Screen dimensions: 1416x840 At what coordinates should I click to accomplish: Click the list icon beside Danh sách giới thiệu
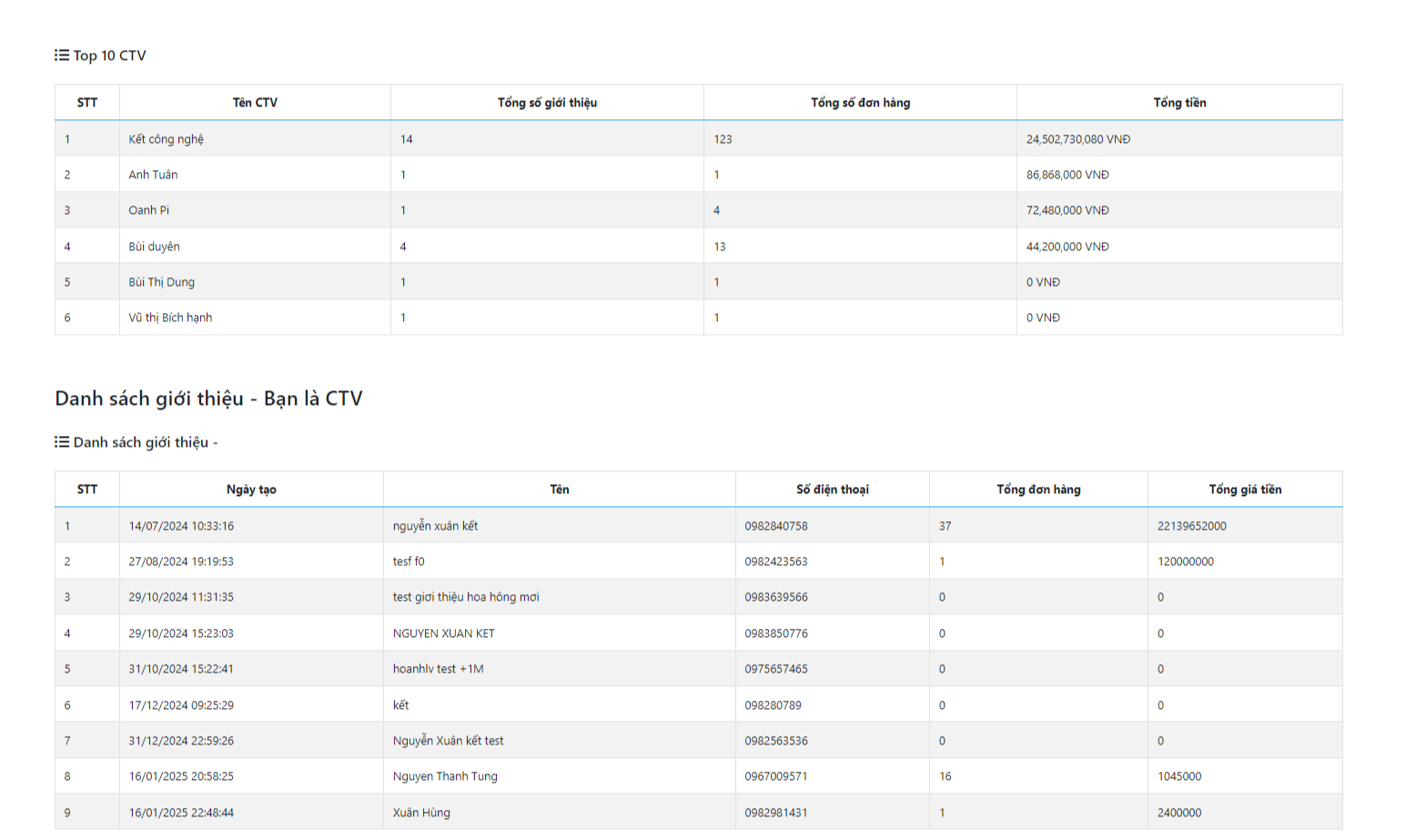(x=61, y=442)
